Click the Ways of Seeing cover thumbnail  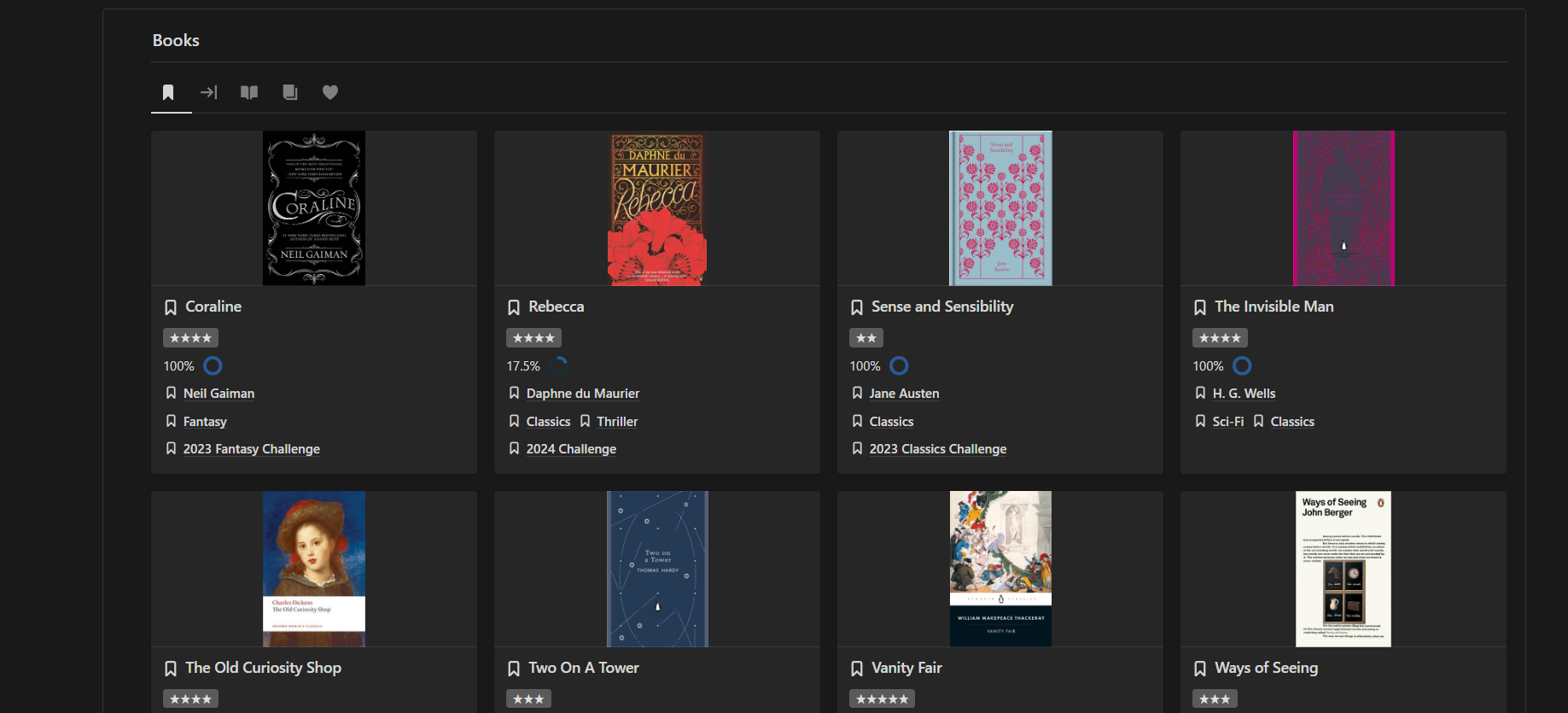(x=1344, y=569)
